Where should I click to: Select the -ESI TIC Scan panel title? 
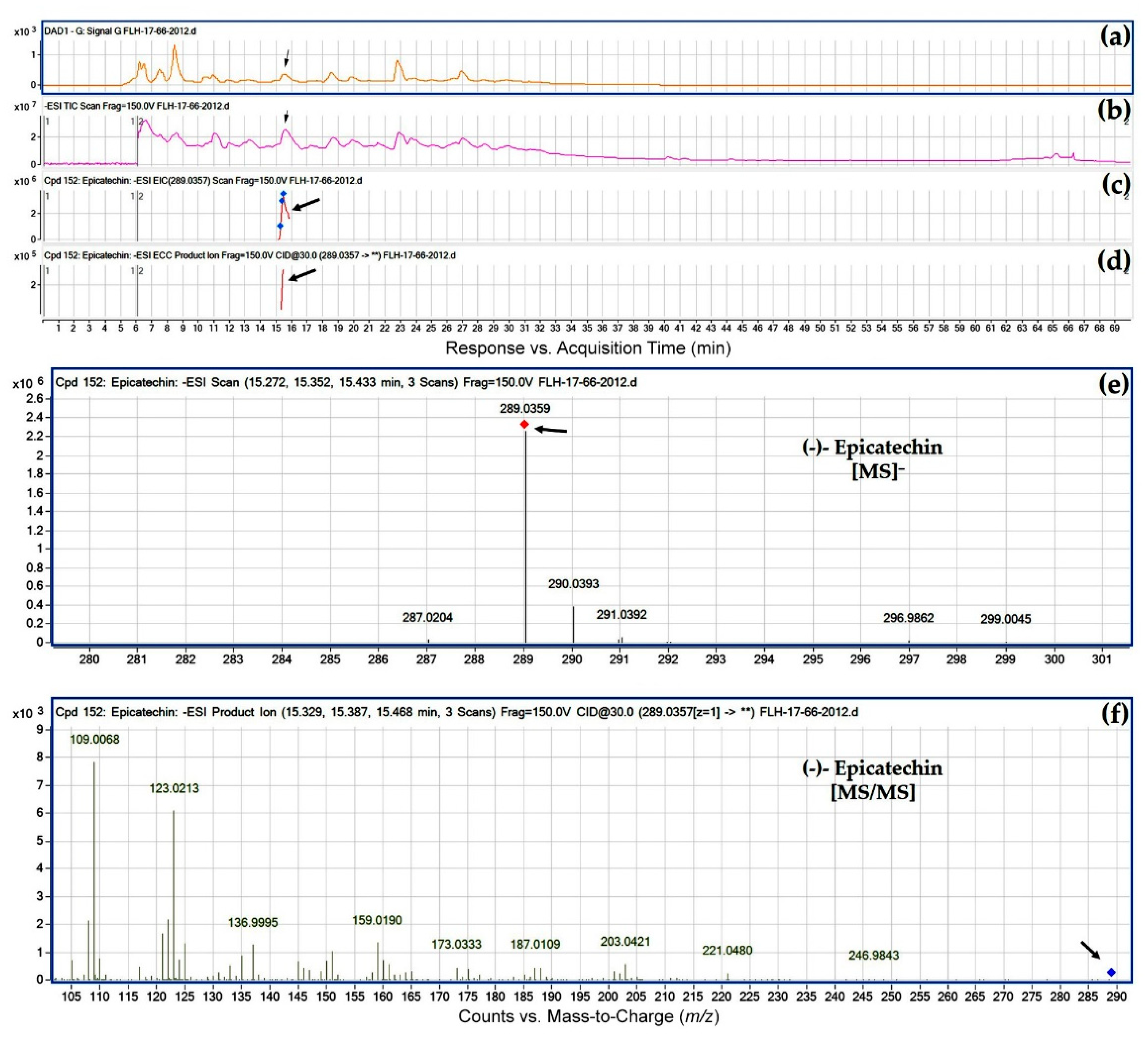pos(137,106)
